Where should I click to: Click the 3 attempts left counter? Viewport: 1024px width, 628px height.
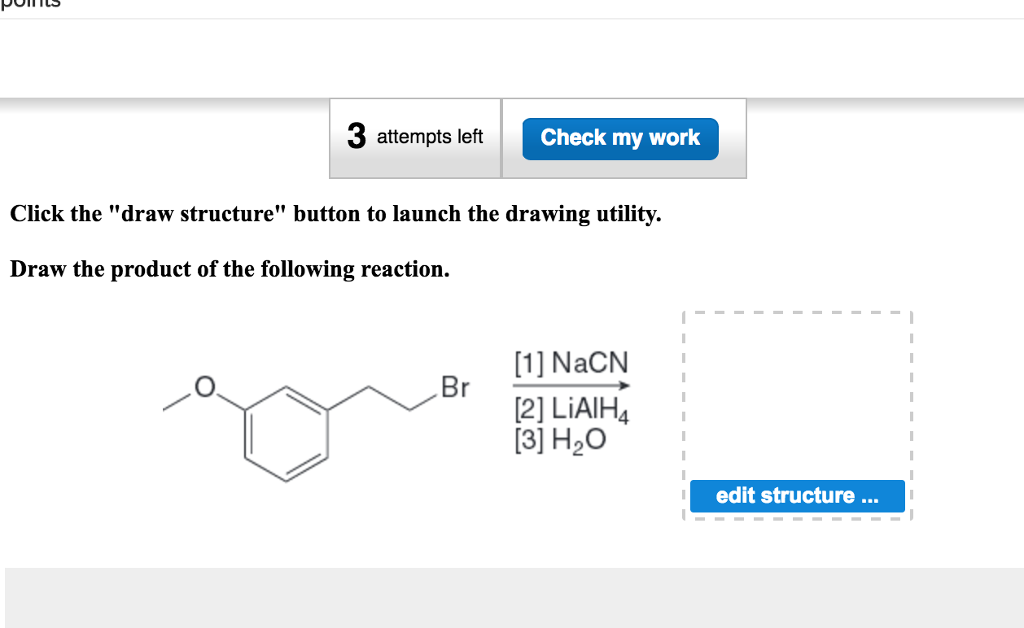coord(417,136)
